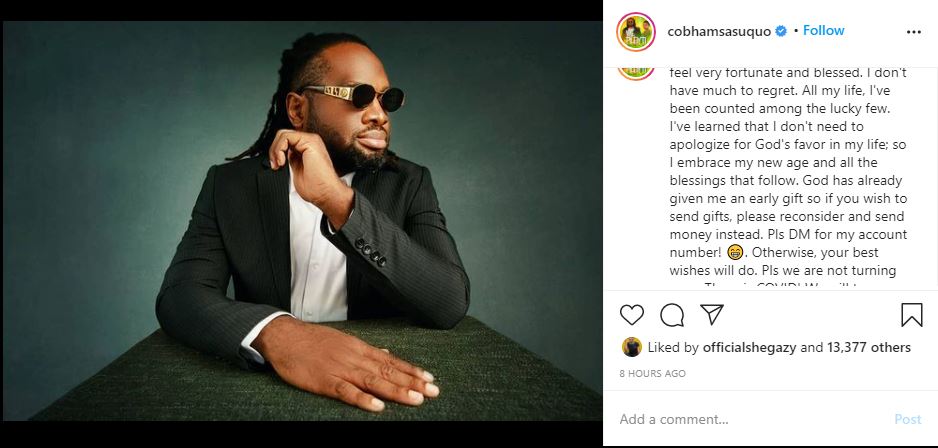Open comments via the speech bubble icon
This screenshot has height=448, width=938.
(672, 316)
